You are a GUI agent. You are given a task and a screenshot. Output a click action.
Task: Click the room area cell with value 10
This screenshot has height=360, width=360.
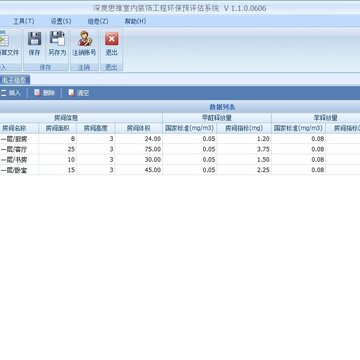click(57, 160)
